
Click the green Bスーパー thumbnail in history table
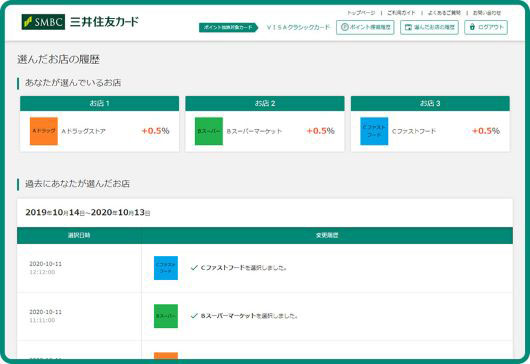(166, 316)
